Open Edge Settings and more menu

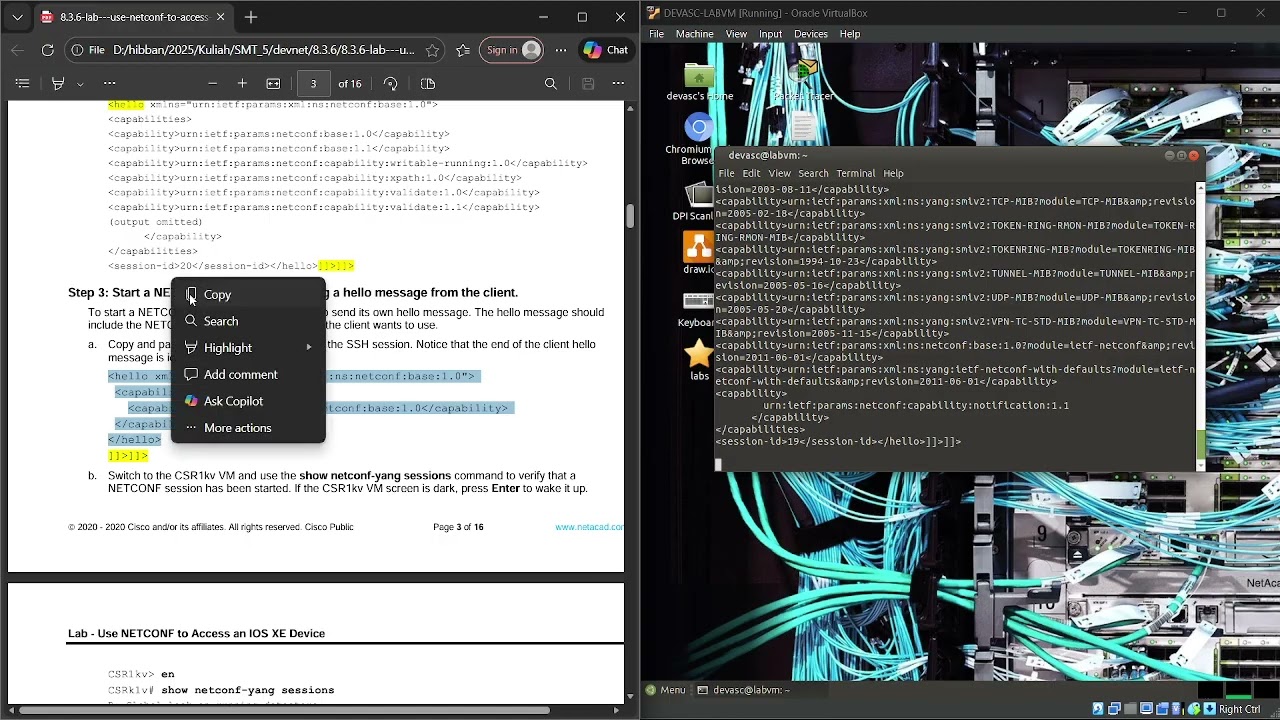560,50
